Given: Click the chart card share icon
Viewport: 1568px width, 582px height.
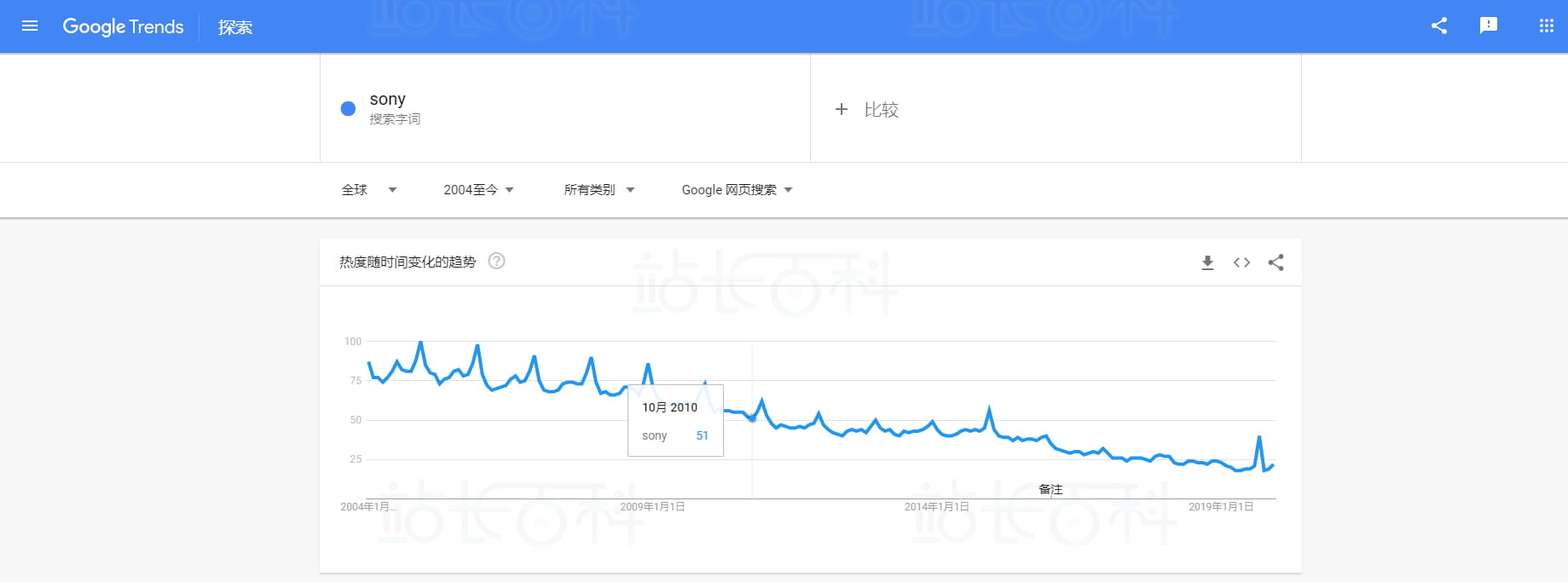Looking at the screenshot, I should coord(1276,262).
